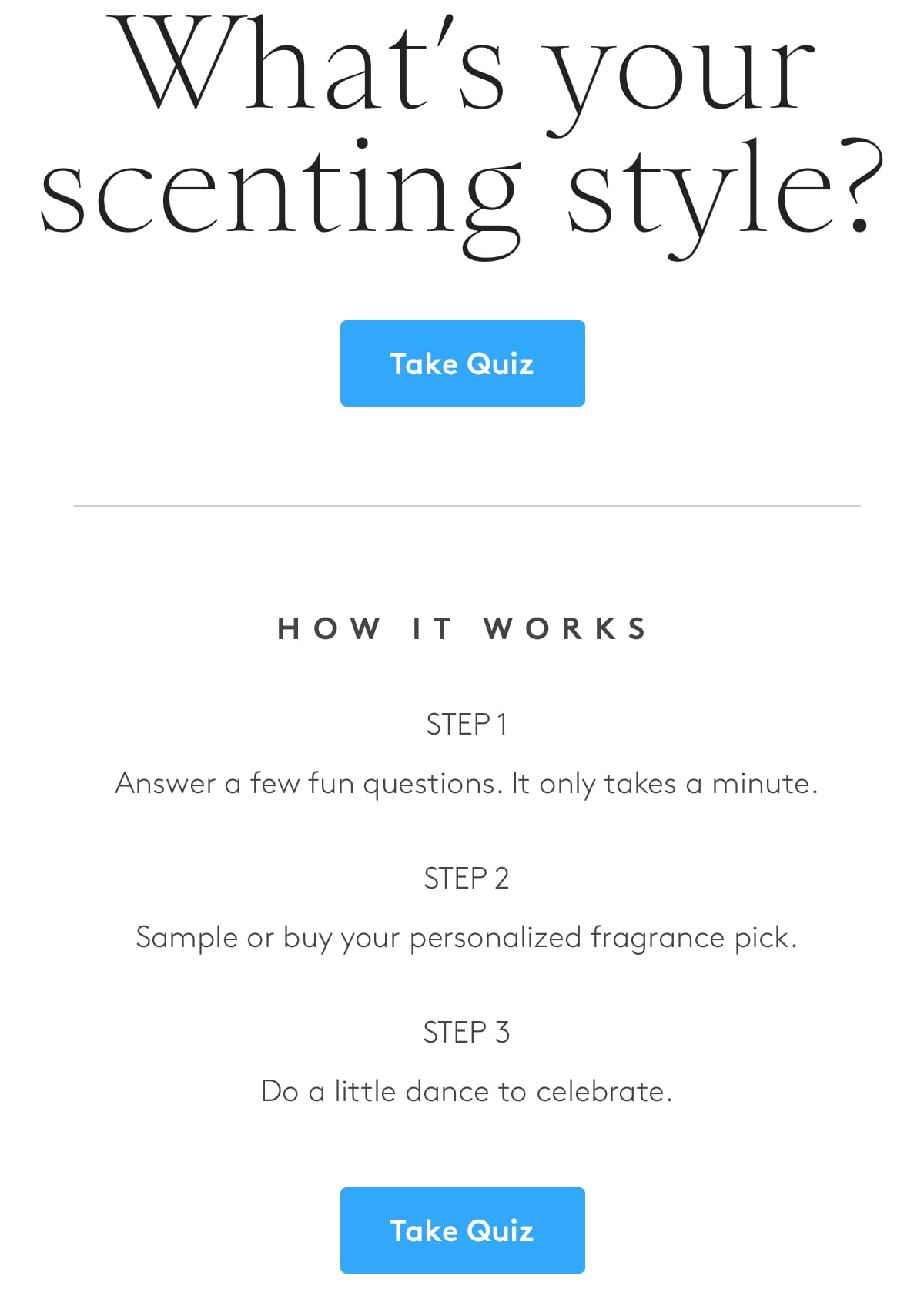Viewport: 924px width, 1309px height.
Task: Click the horizontal divider line
Action: pos(467,506)
